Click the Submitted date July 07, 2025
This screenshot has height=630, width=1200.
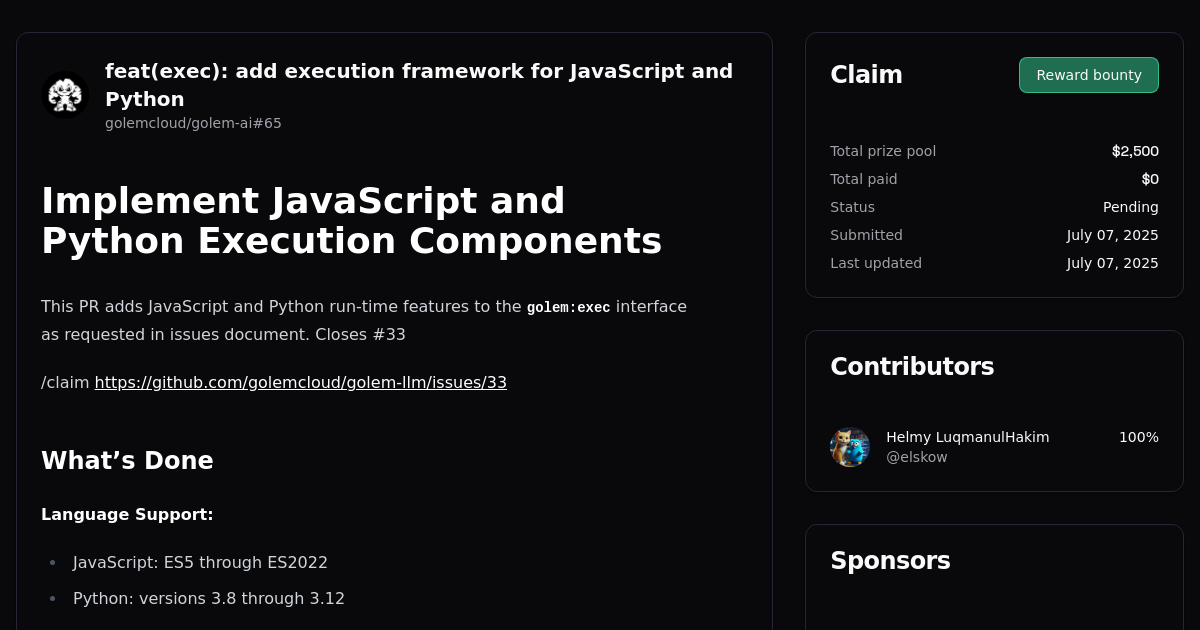(1112, 235)
